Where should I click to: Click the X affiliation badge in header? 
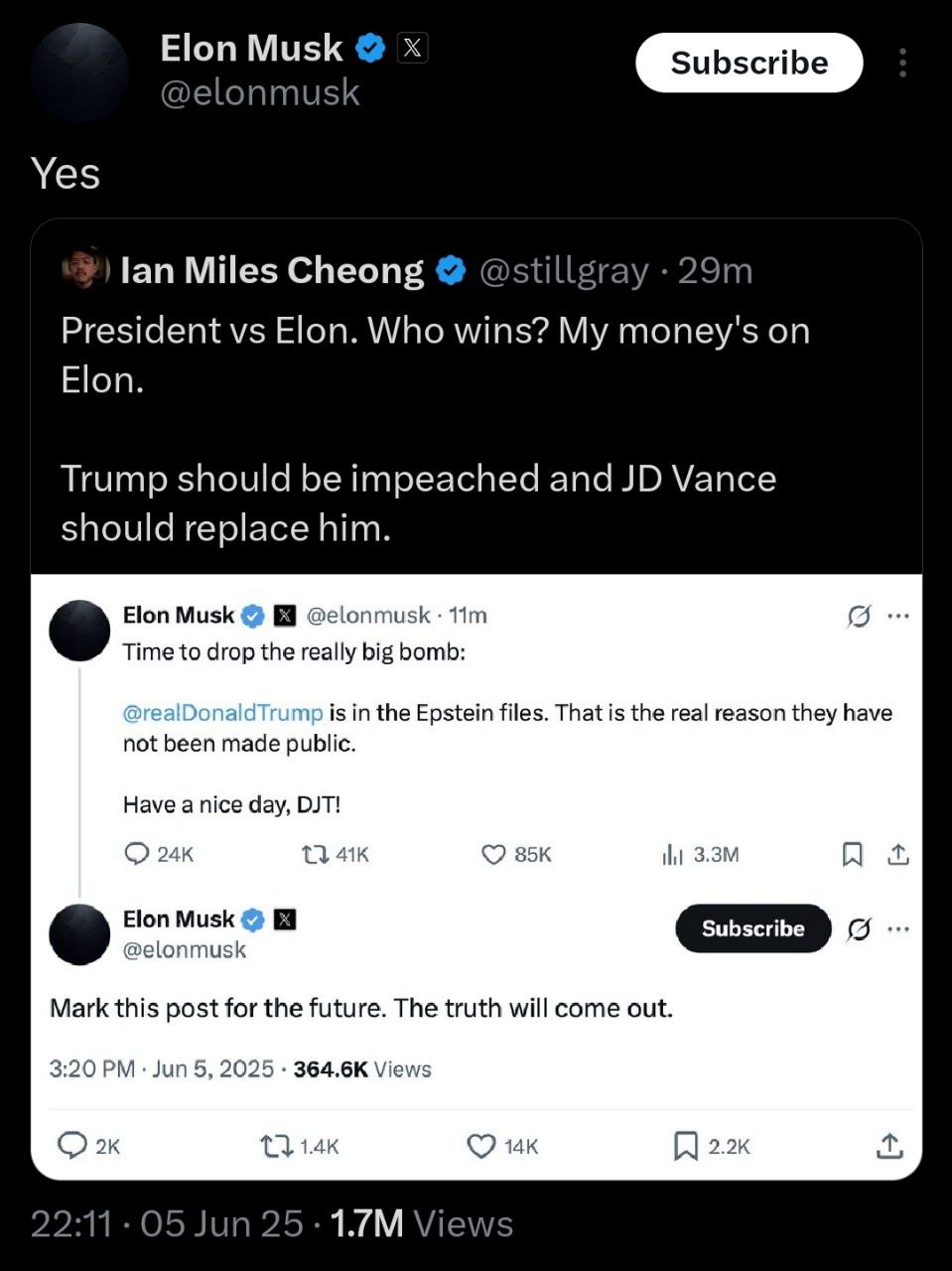tap(413, 48)
